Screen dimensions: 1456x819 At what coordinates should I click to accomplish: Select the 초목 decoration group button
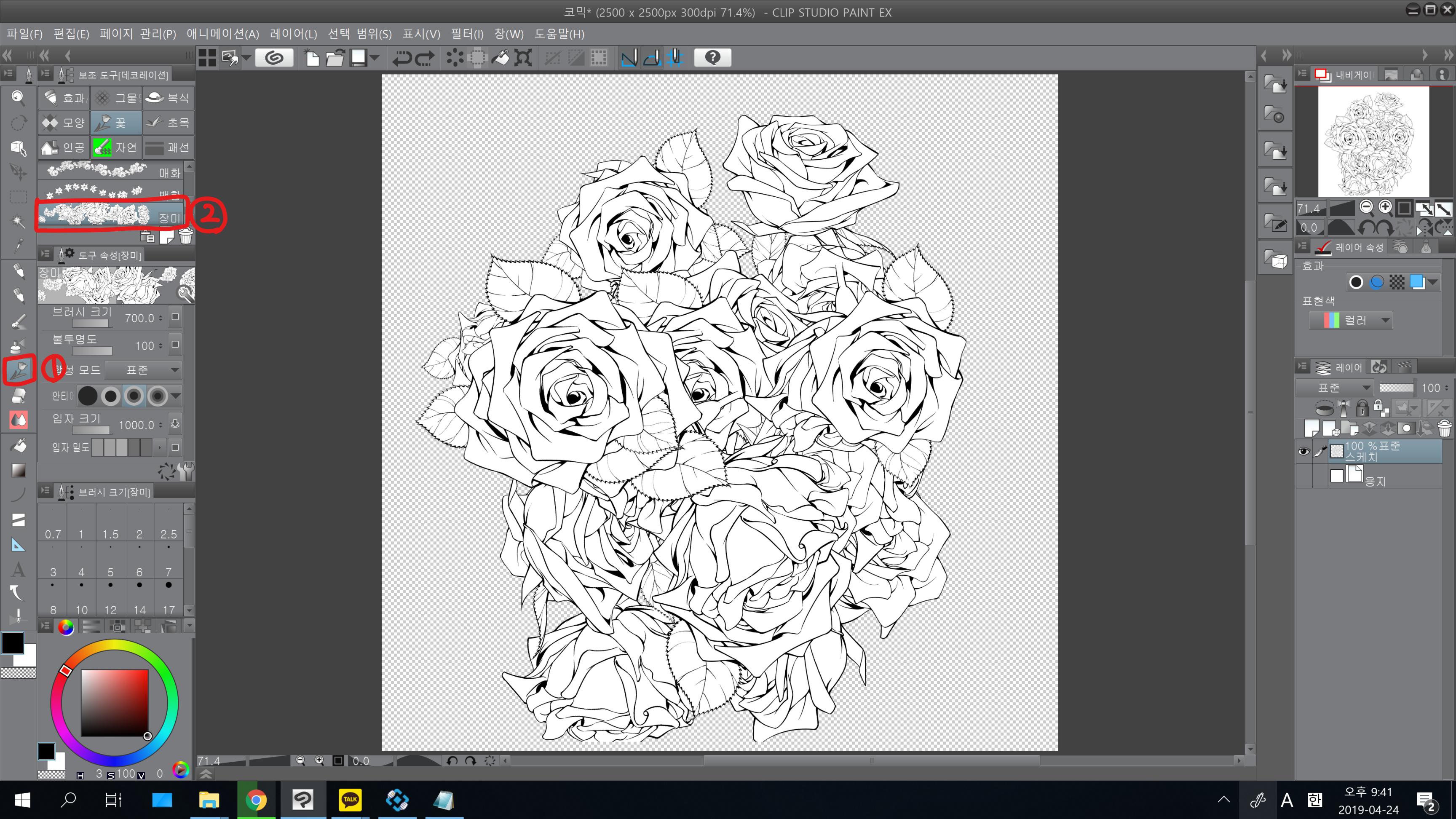(168, 123)
